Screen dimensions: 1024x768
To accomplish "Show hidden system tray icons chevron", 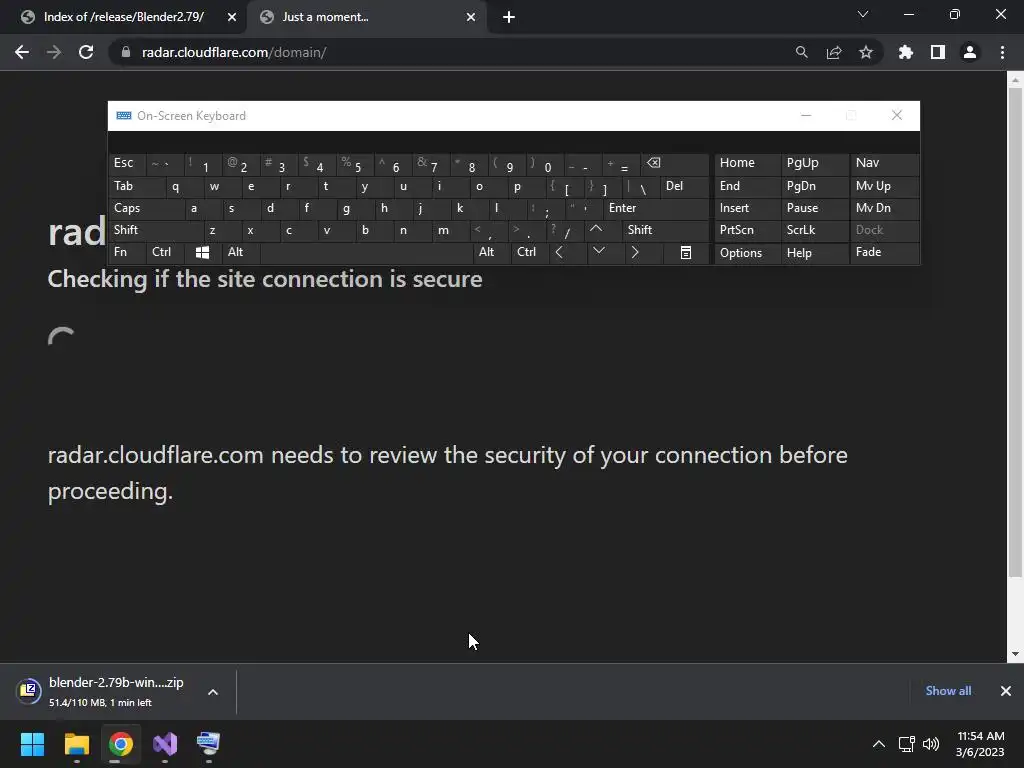I will click(x=879, y=744).
